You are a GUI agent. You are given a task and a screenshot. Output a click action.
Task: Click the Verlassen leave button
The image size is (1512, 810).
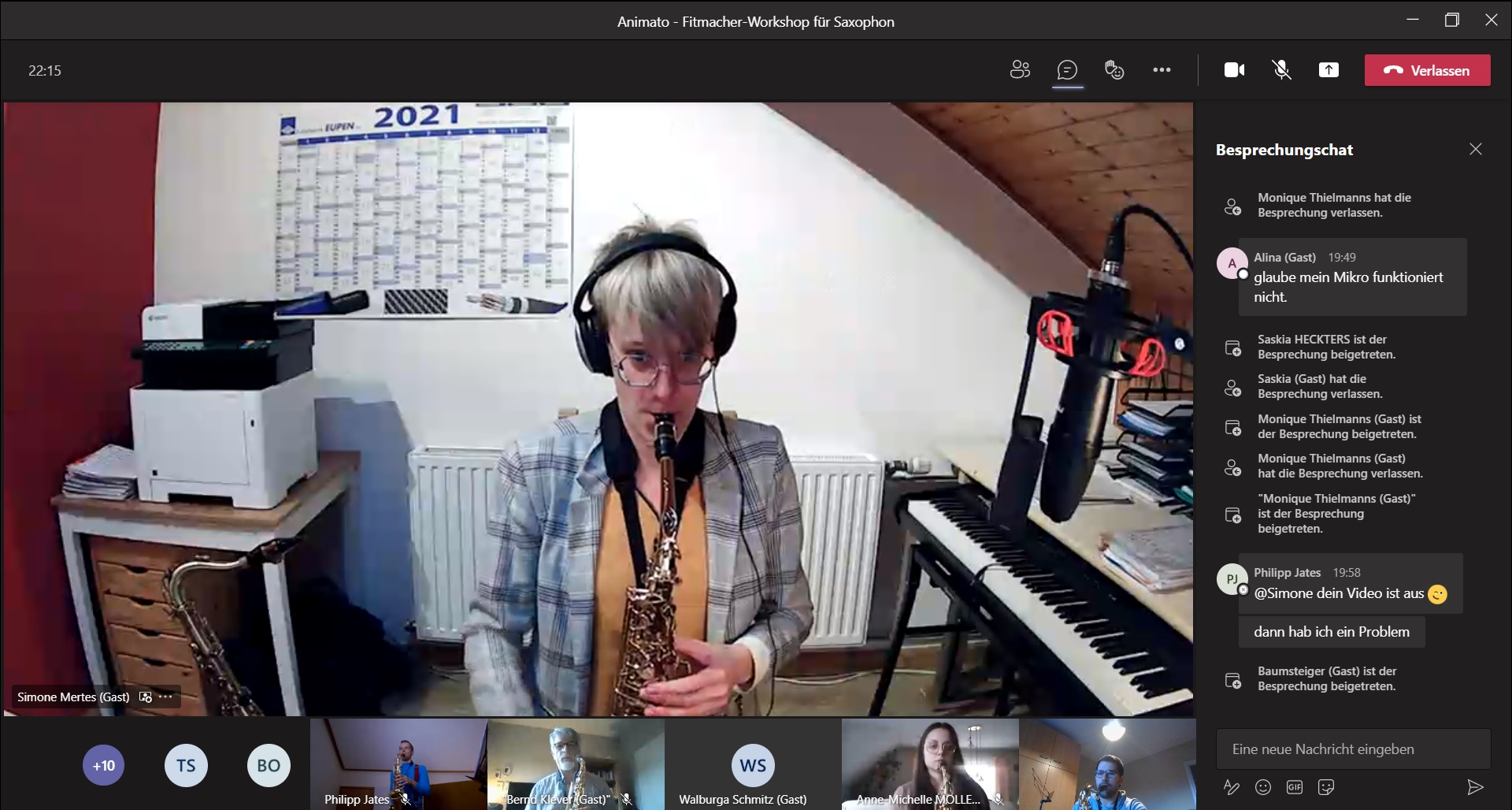coord(1427,70)
